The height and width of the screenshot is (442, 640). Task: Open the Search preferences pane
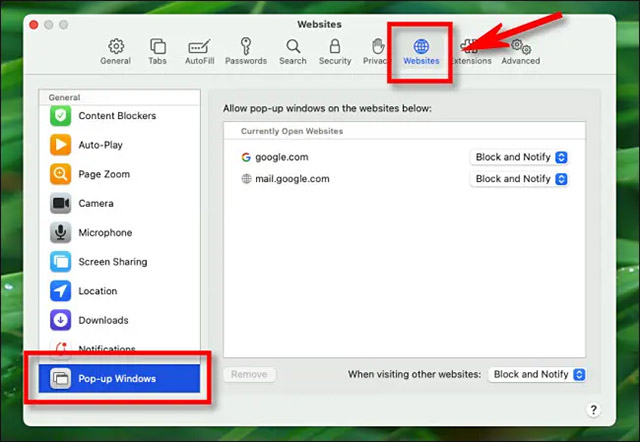pyautogui.click(x=293, y=52)
